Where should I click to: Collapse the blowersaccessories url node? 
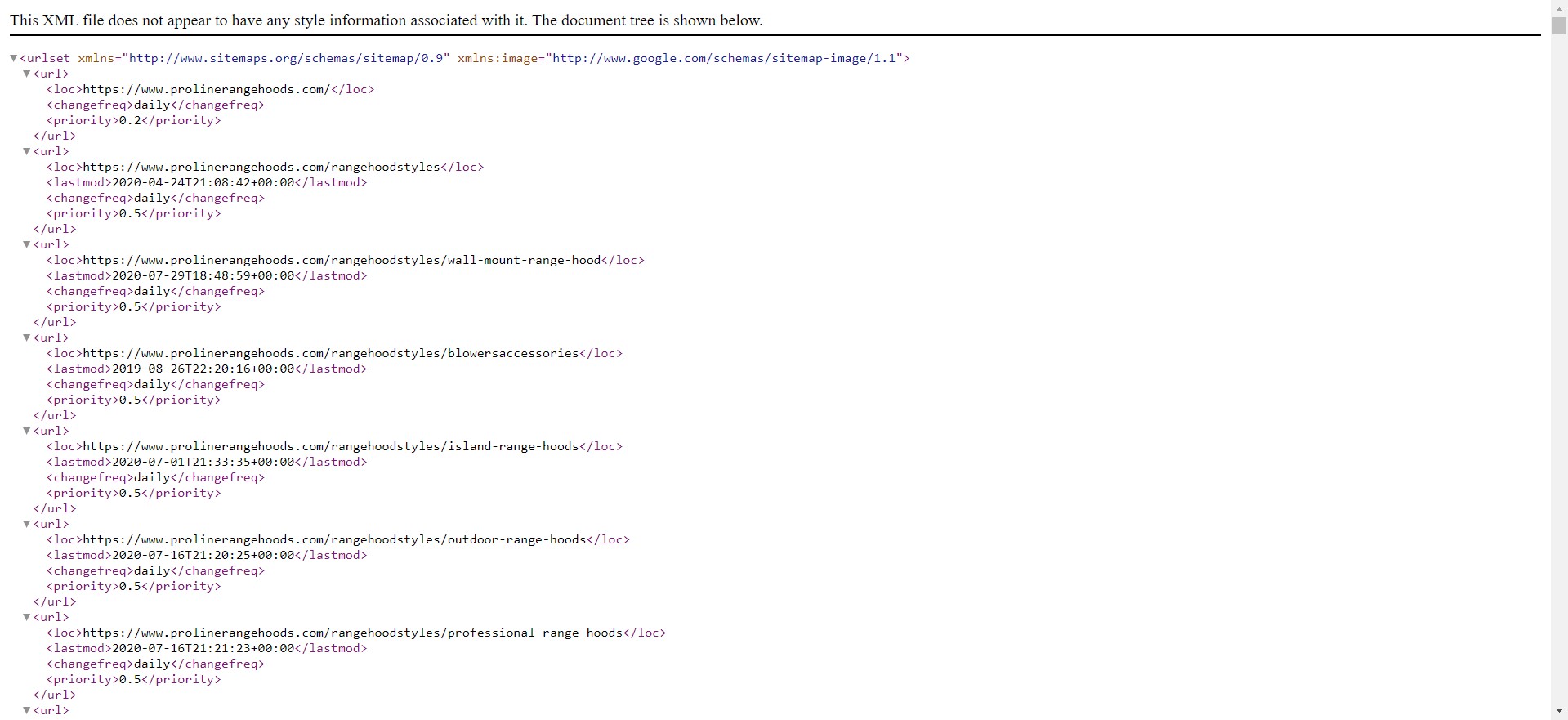[x=27, y=338]
